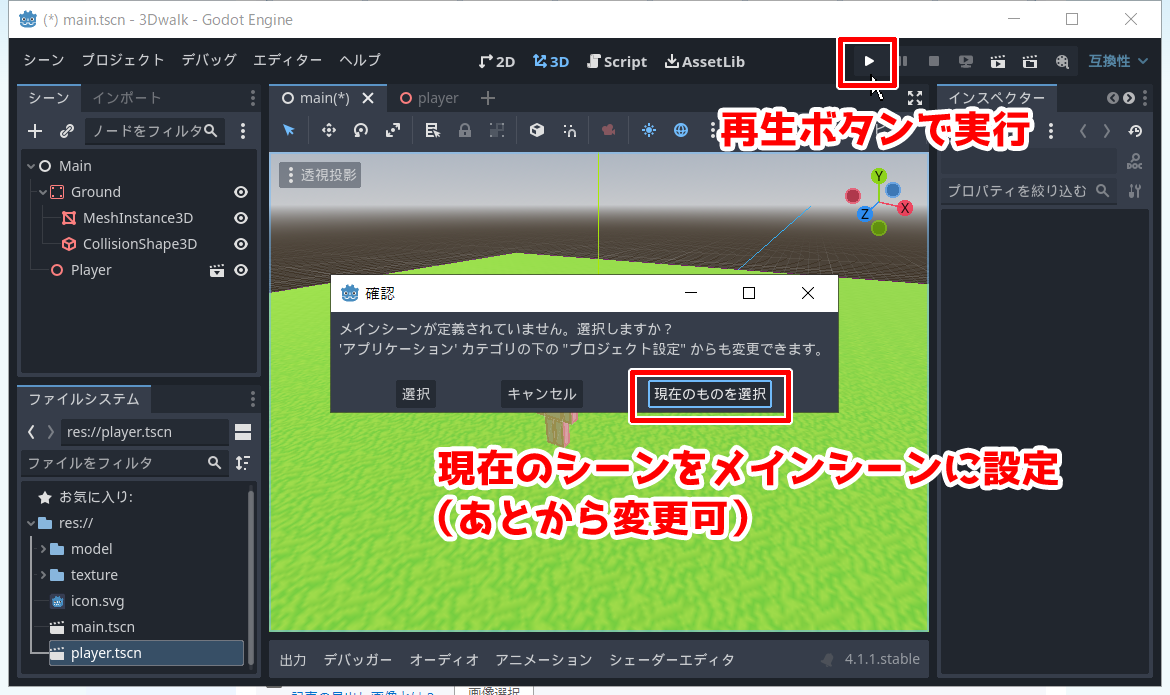
Task: Open Player scene in editor icon
Action: [216, 270]
